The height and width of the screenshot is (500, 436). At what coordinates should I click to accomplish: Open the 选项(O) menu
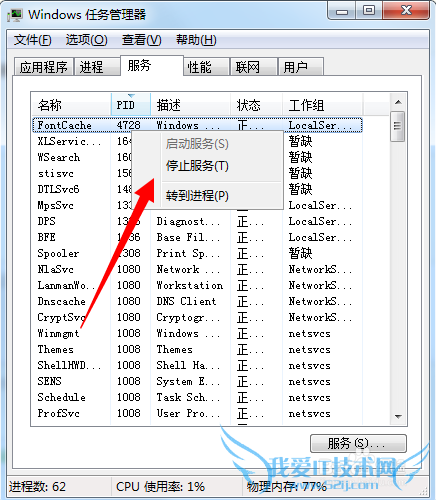tap(87, 40)
